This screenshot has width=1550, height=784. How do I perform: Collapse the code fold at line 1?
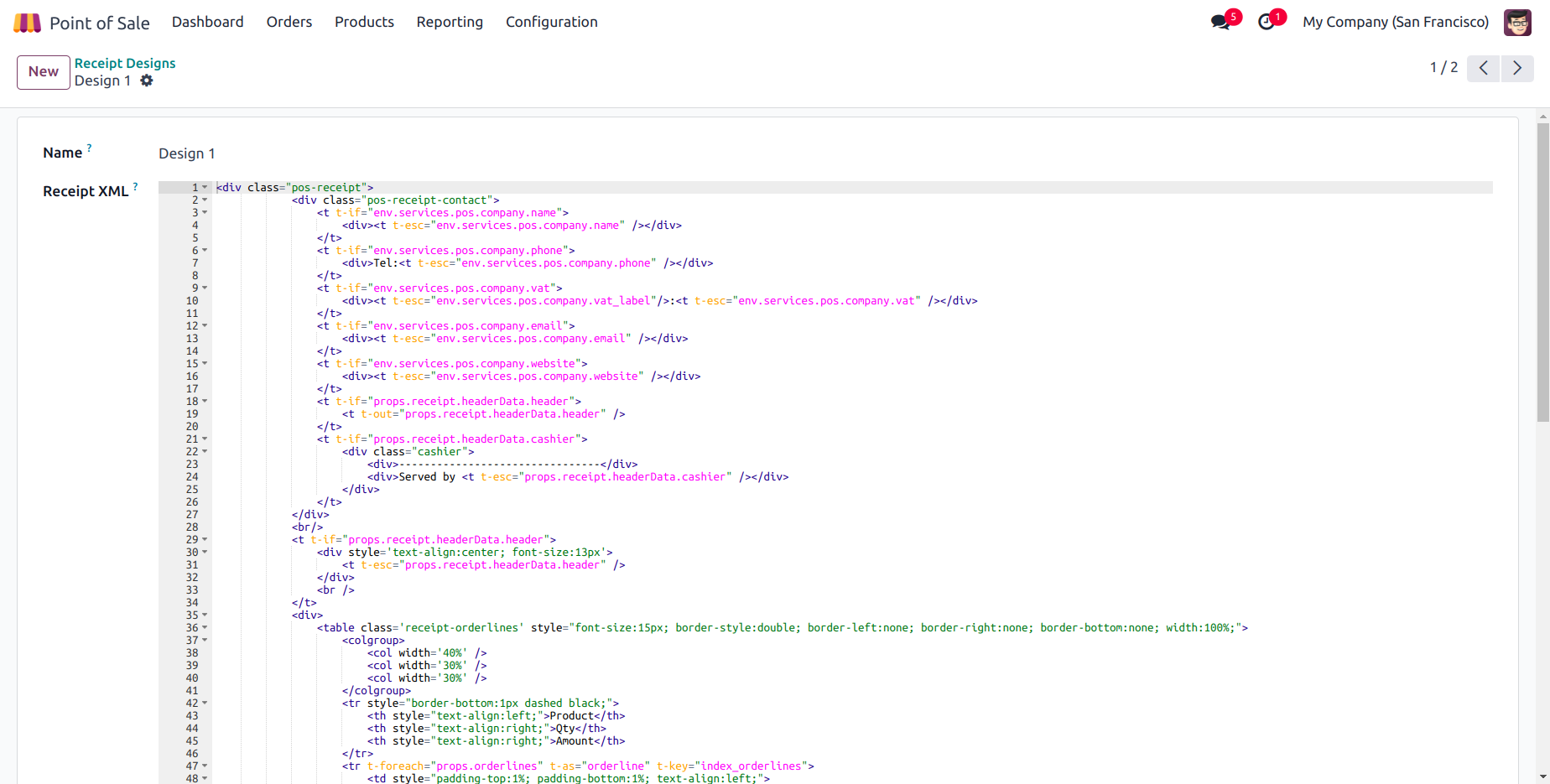(x=205, y=188)
